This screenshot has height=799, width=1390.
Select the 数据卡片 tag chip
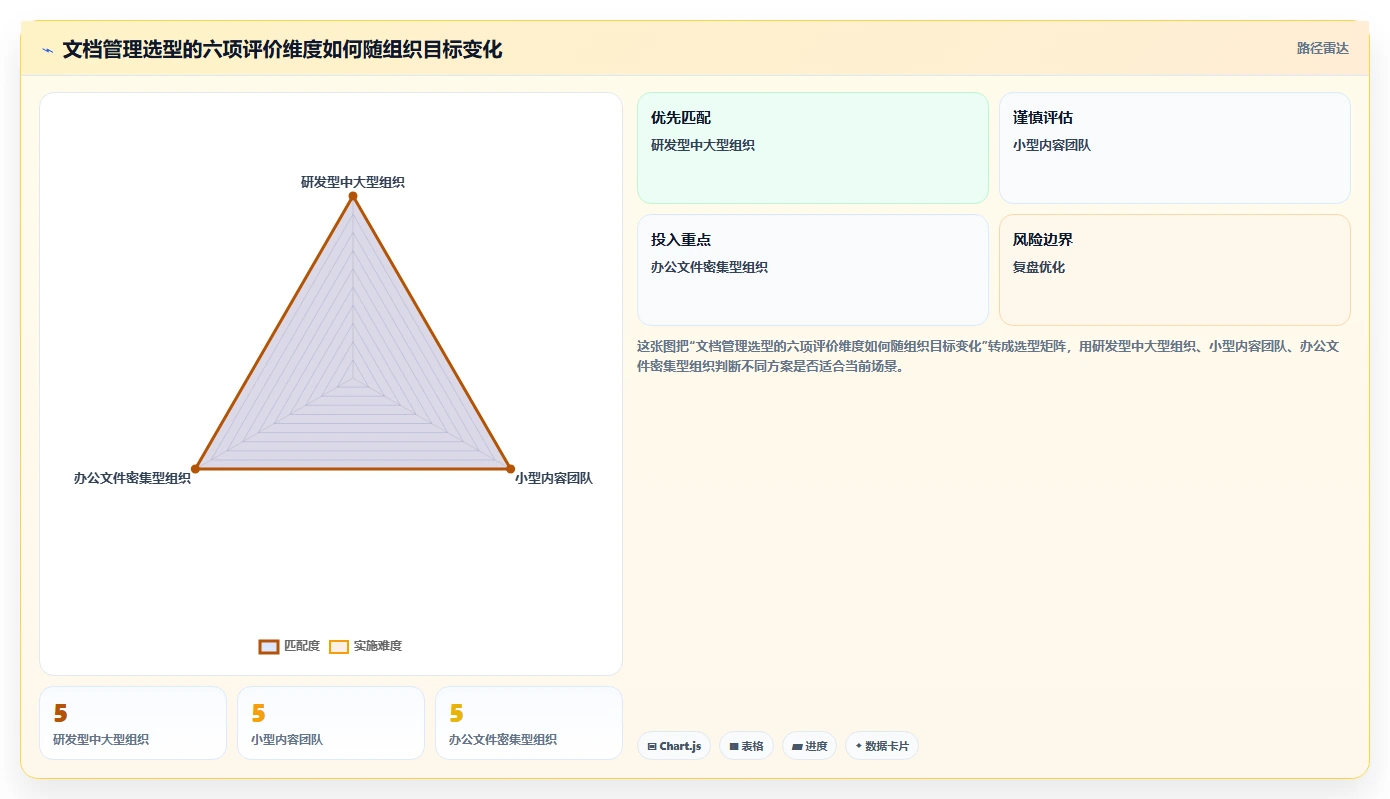point(882,746)
